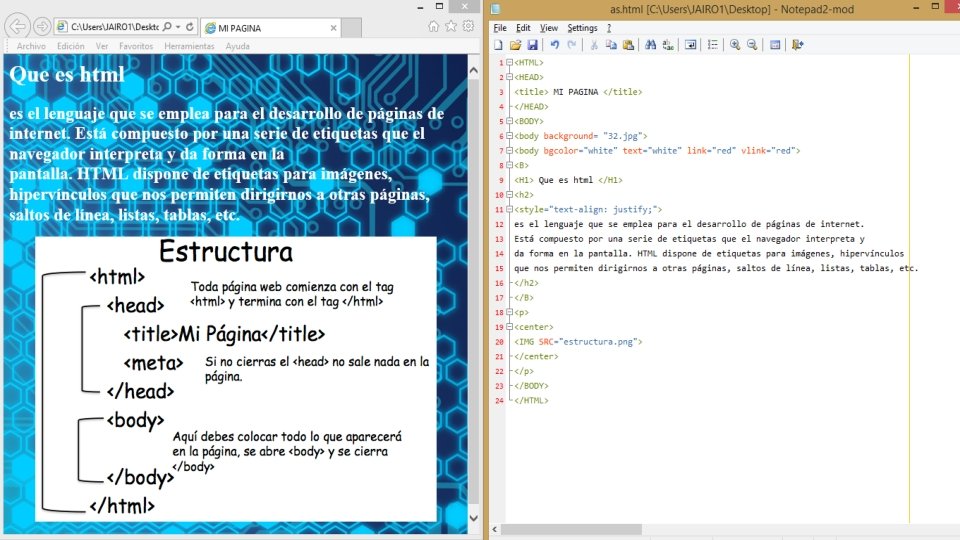Open the Settings menu in Notepad2
Screen dimensions: 960x540
tap(582, 28)
